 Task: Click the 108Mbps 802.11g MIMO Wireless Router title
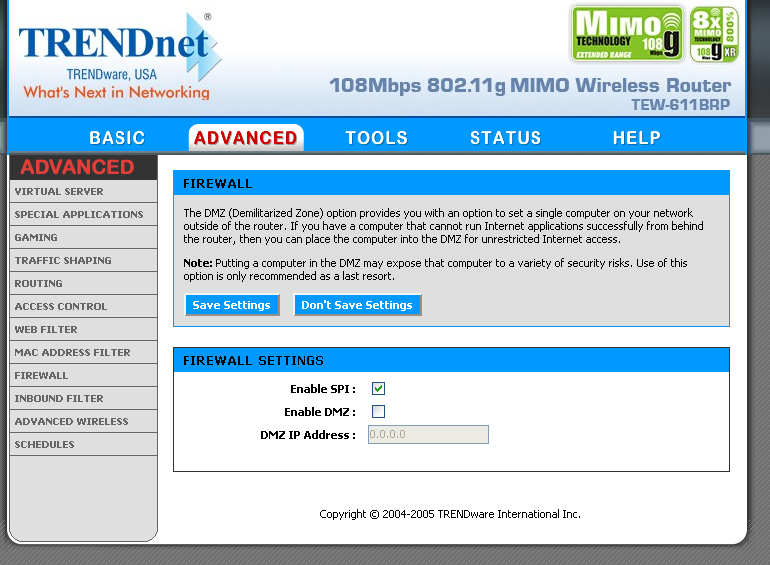(x=530, y=85)
